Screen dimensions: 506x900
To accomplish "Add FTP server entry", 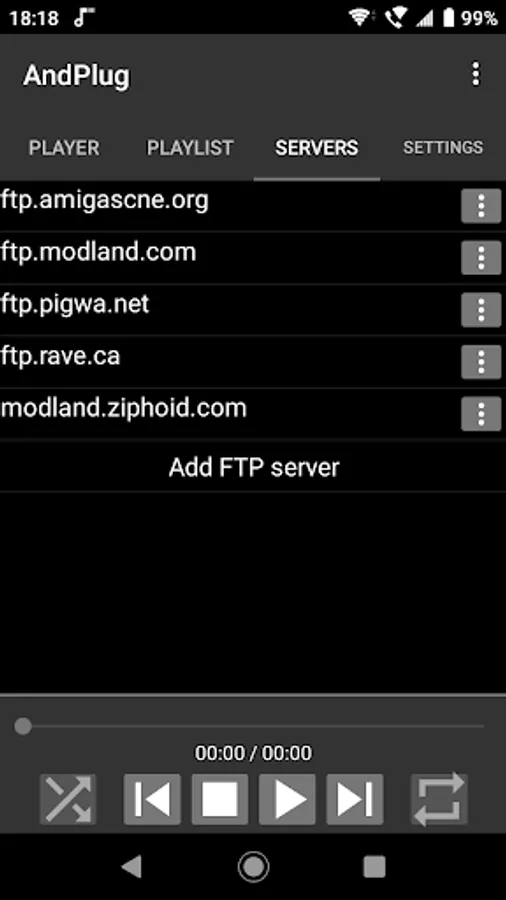I will [x=253, y=467].
